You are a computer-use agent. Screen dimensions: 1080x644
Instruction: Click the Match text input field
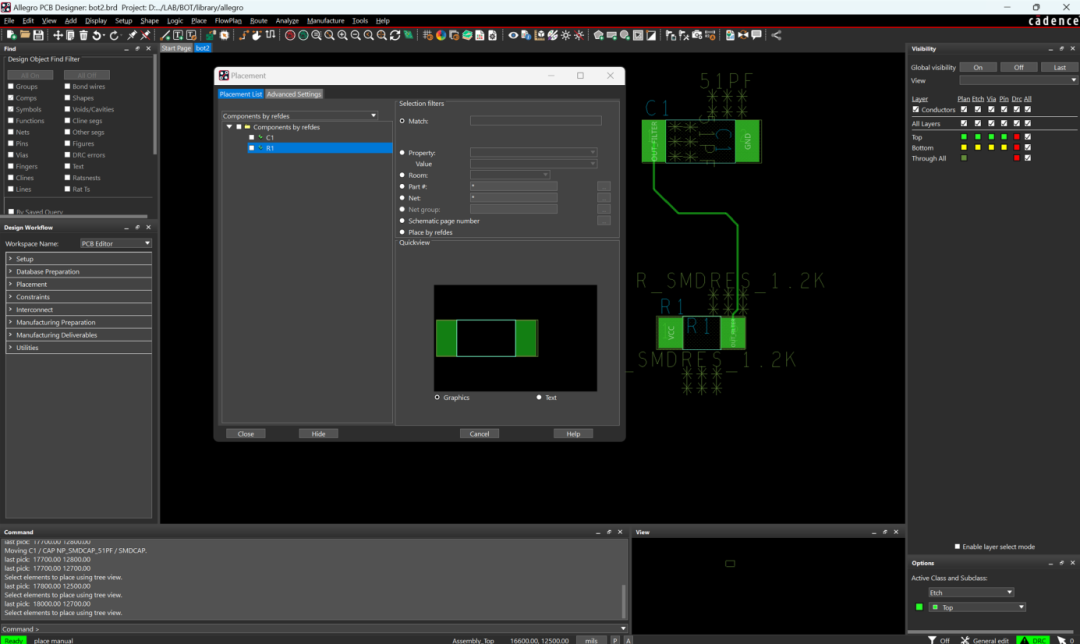(535, 120)
